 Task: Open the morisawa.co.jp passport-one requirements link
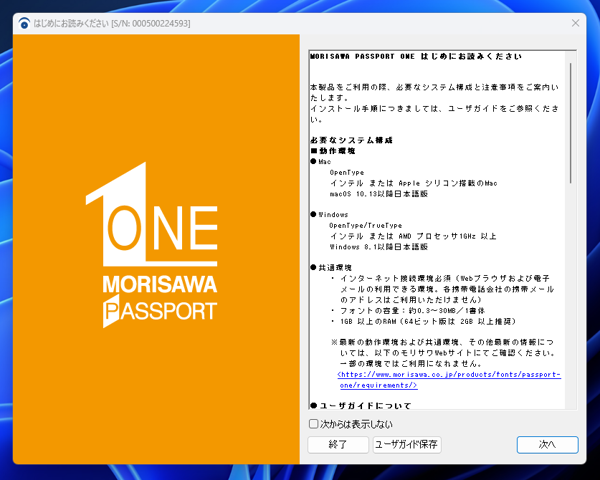coord(449,380)
